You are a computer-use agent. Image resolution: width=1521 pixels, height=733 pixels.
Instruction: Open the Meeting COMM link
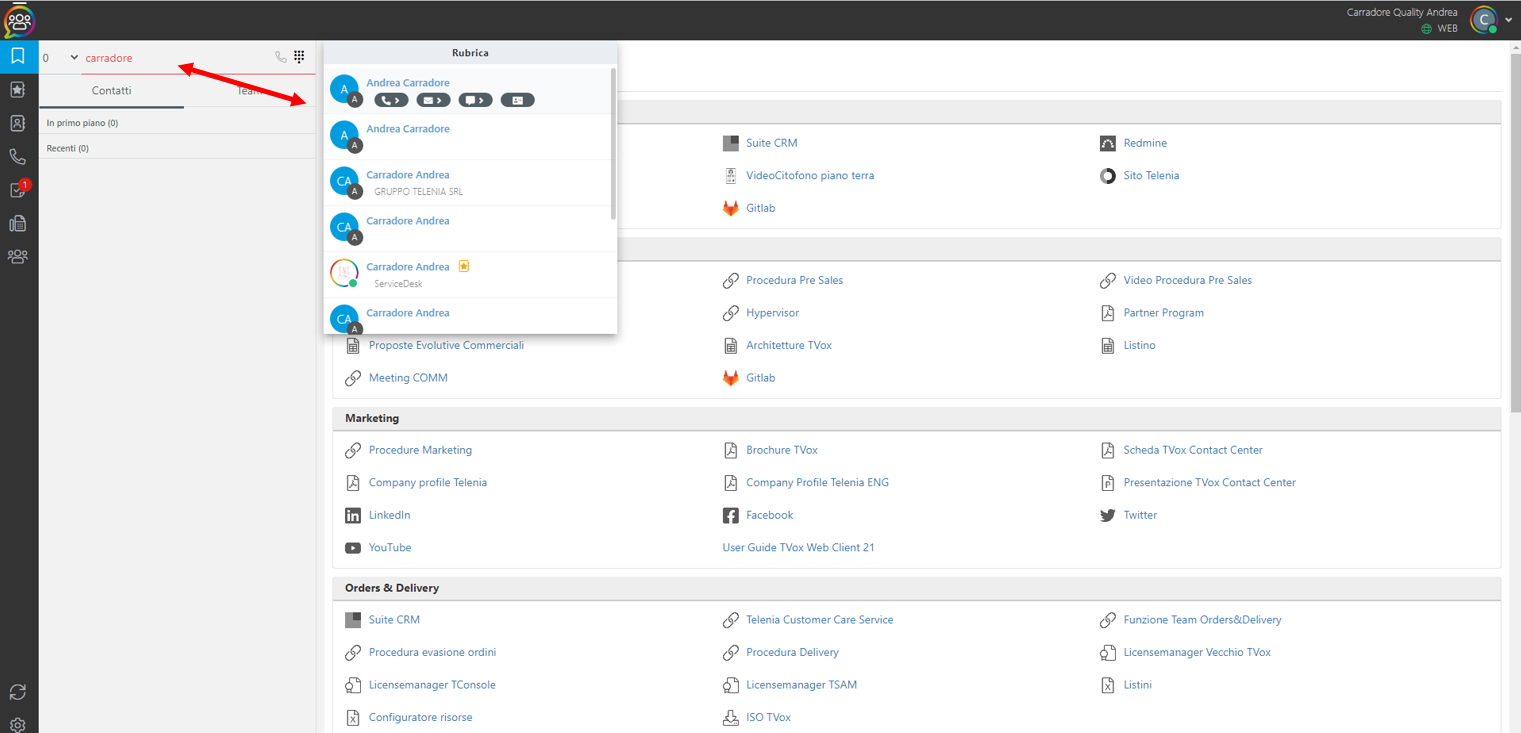408,378
